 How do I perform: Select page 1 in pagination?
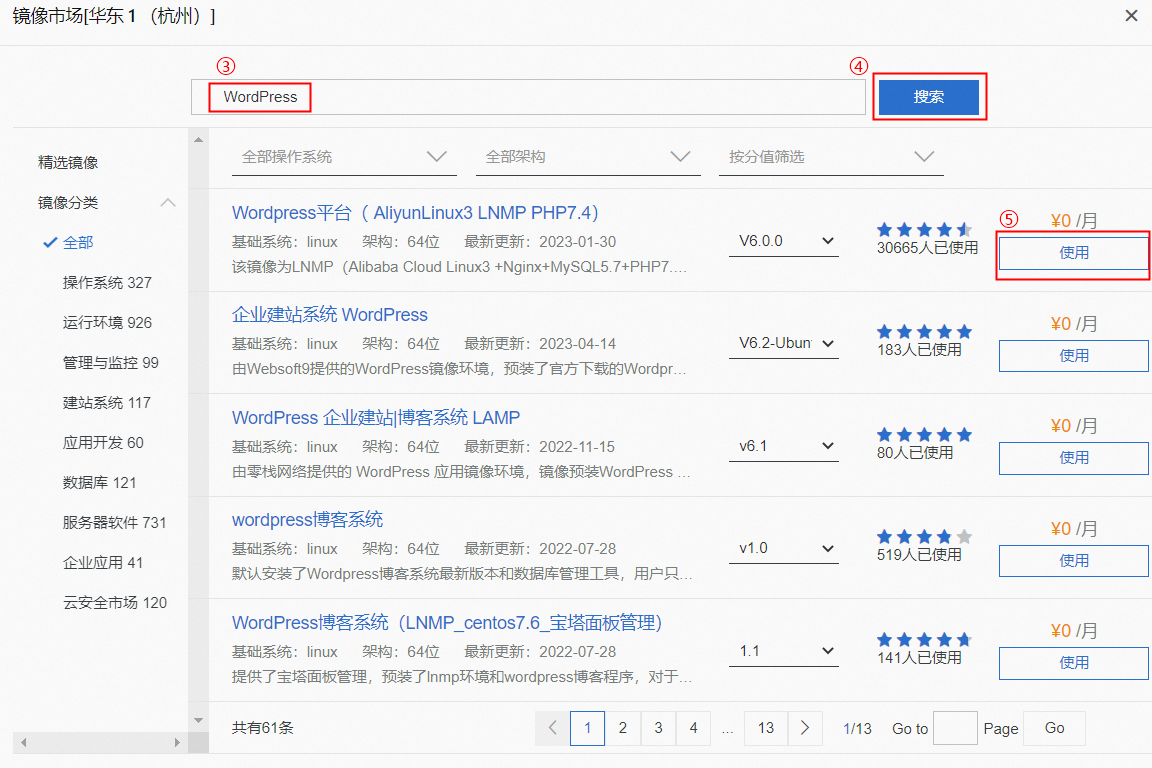click(x=588, y=728)
